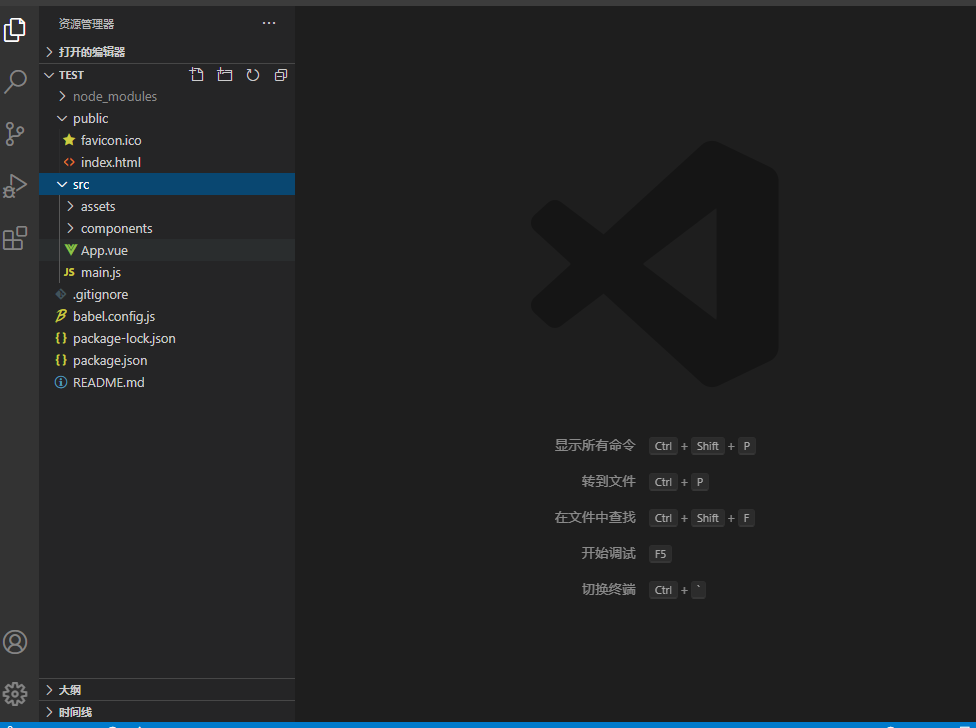976x728 pixels.
Task: Click the F5 key label
Action: tap(660, 554)
